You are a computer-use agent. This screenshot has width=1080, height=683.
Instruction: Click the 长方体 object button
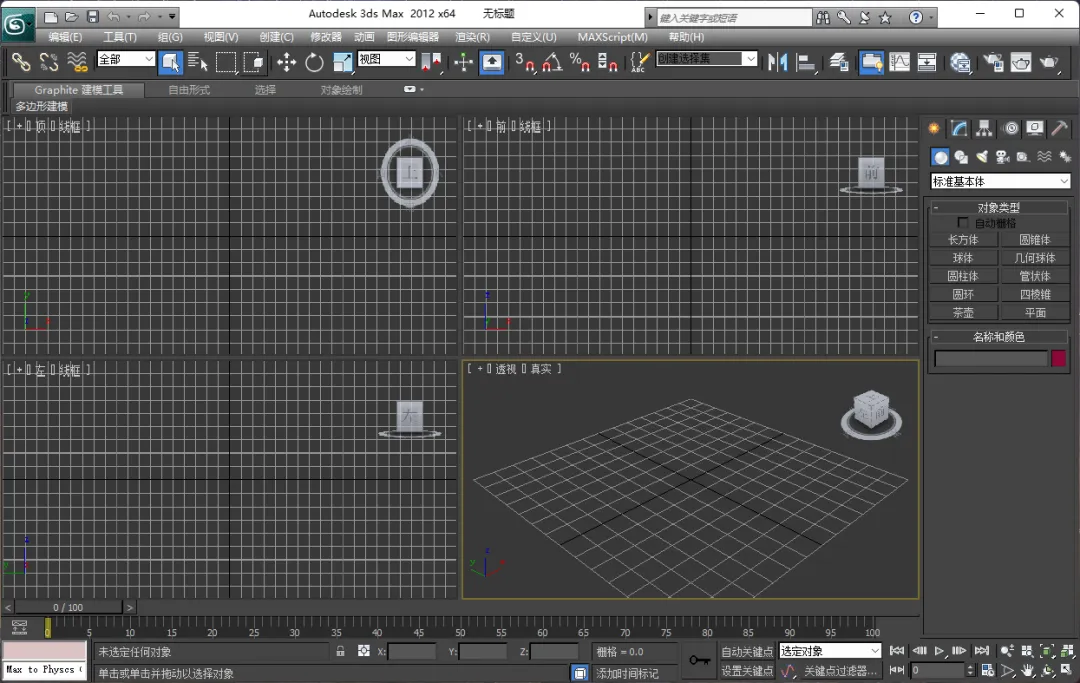click(963, 240)
